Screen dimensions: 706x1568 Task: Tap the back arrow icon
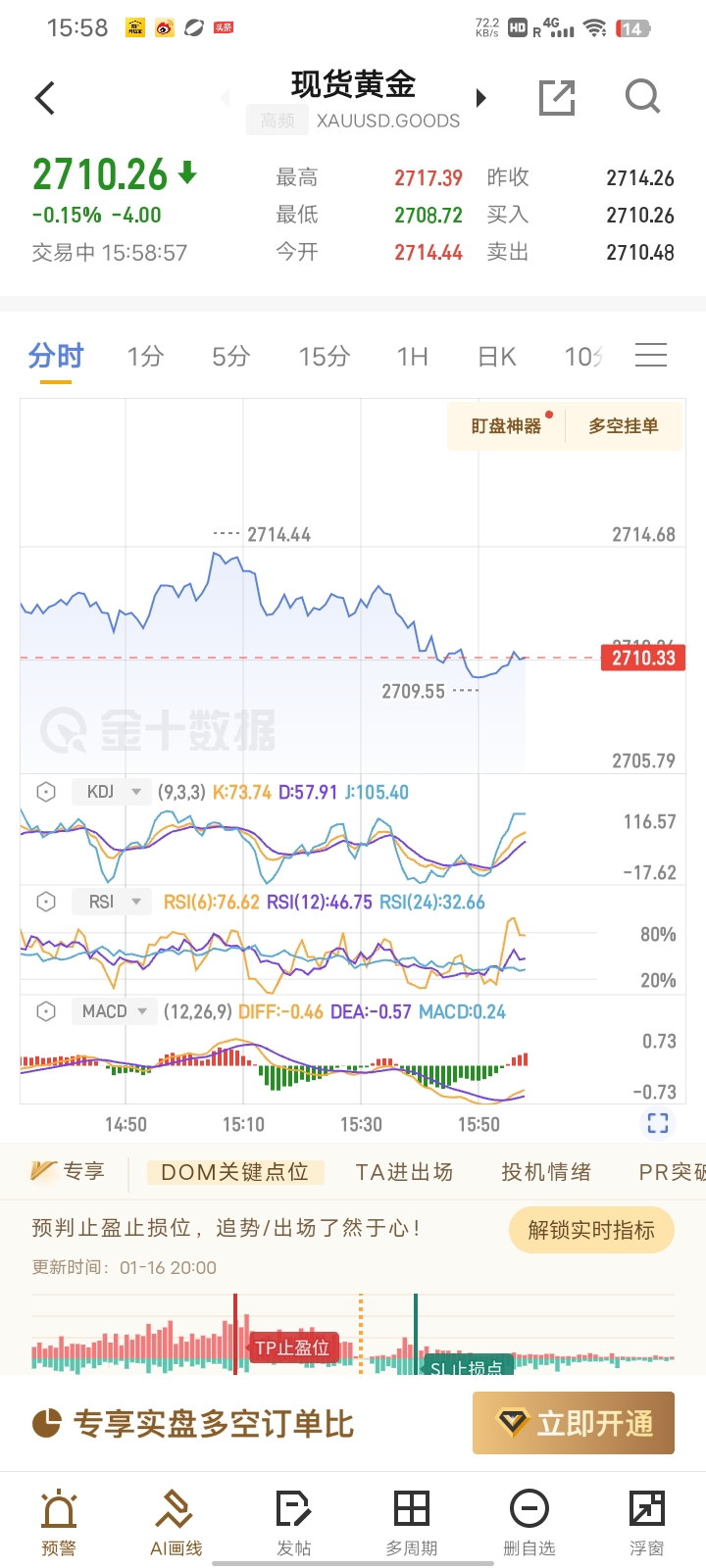(45, 98)
